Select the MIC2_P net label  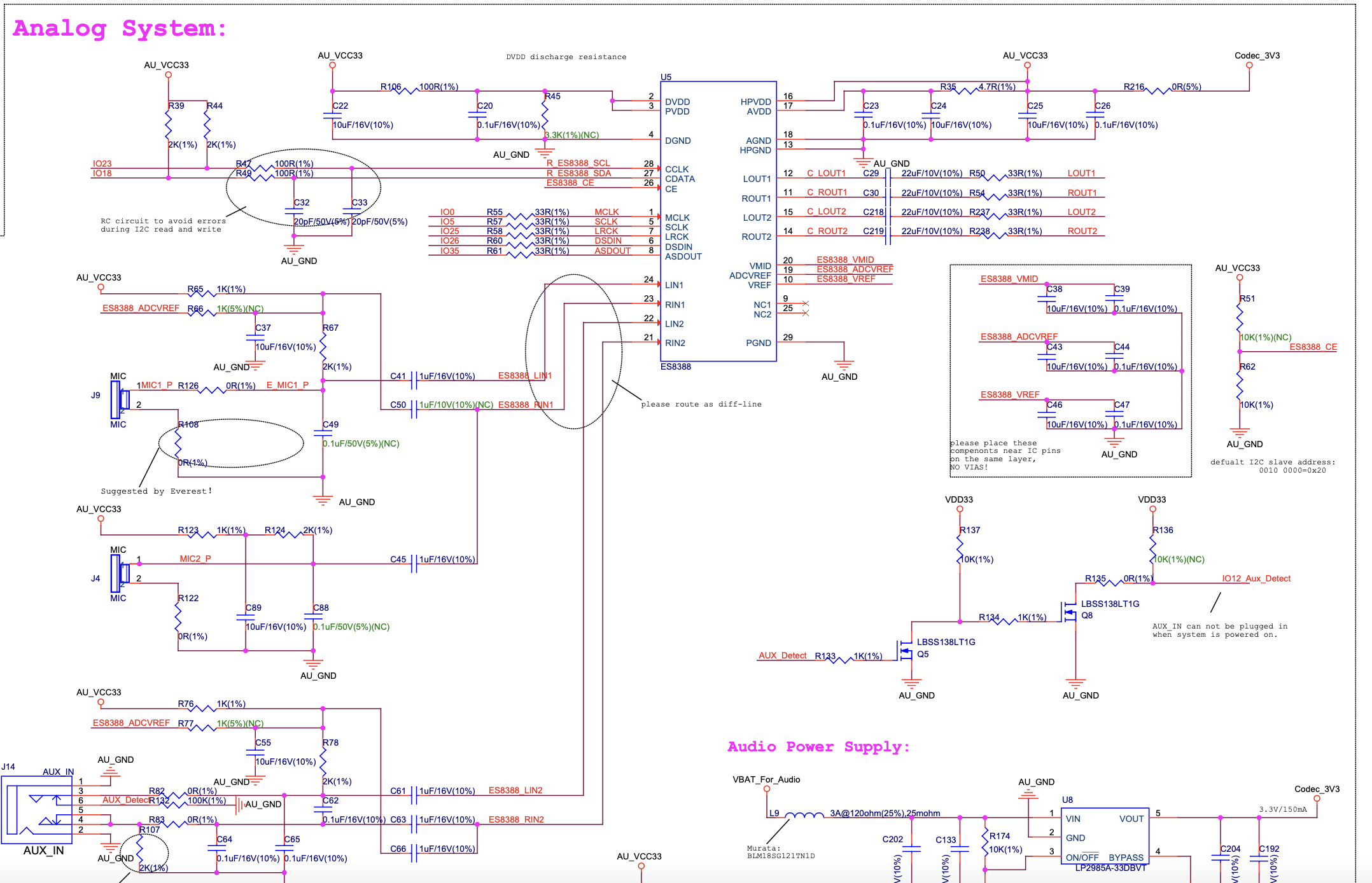point(195,559)
